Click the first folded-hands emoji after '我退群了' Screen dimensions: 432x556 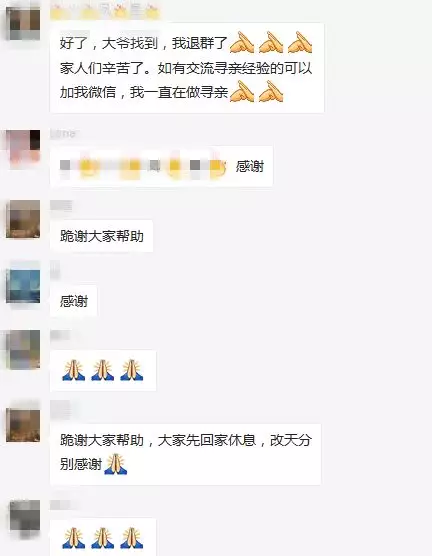point(242,43)
